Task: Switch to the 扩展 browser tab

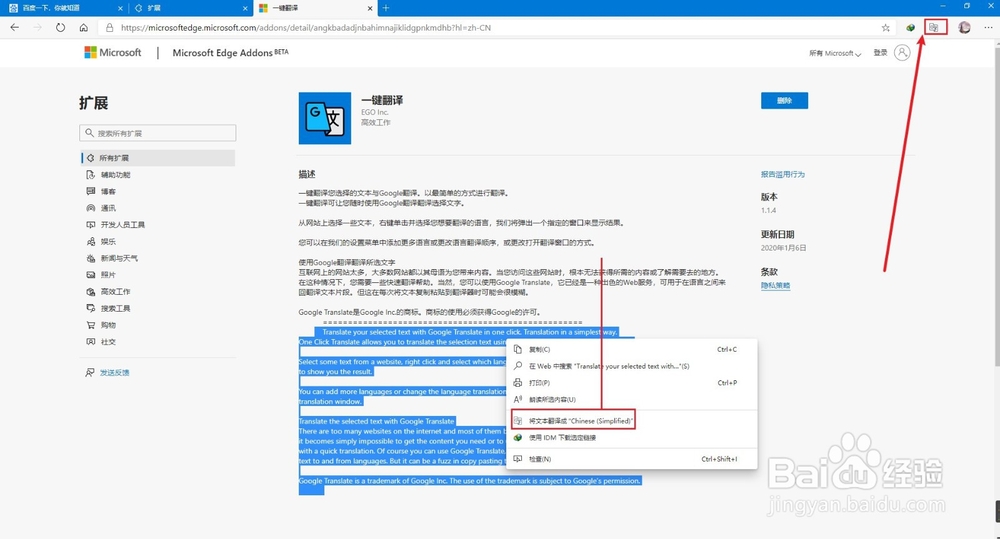Action: 191,8
